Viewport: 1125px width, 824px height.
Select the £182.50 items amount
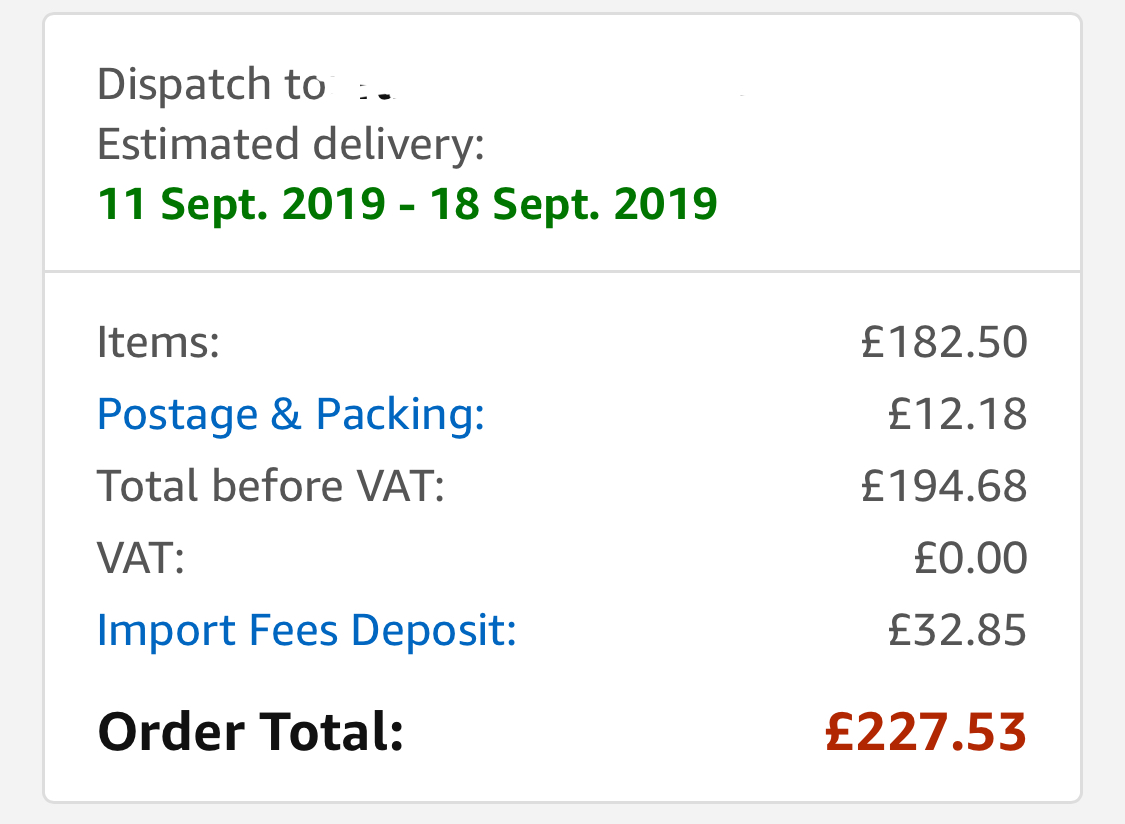[944, 343]
